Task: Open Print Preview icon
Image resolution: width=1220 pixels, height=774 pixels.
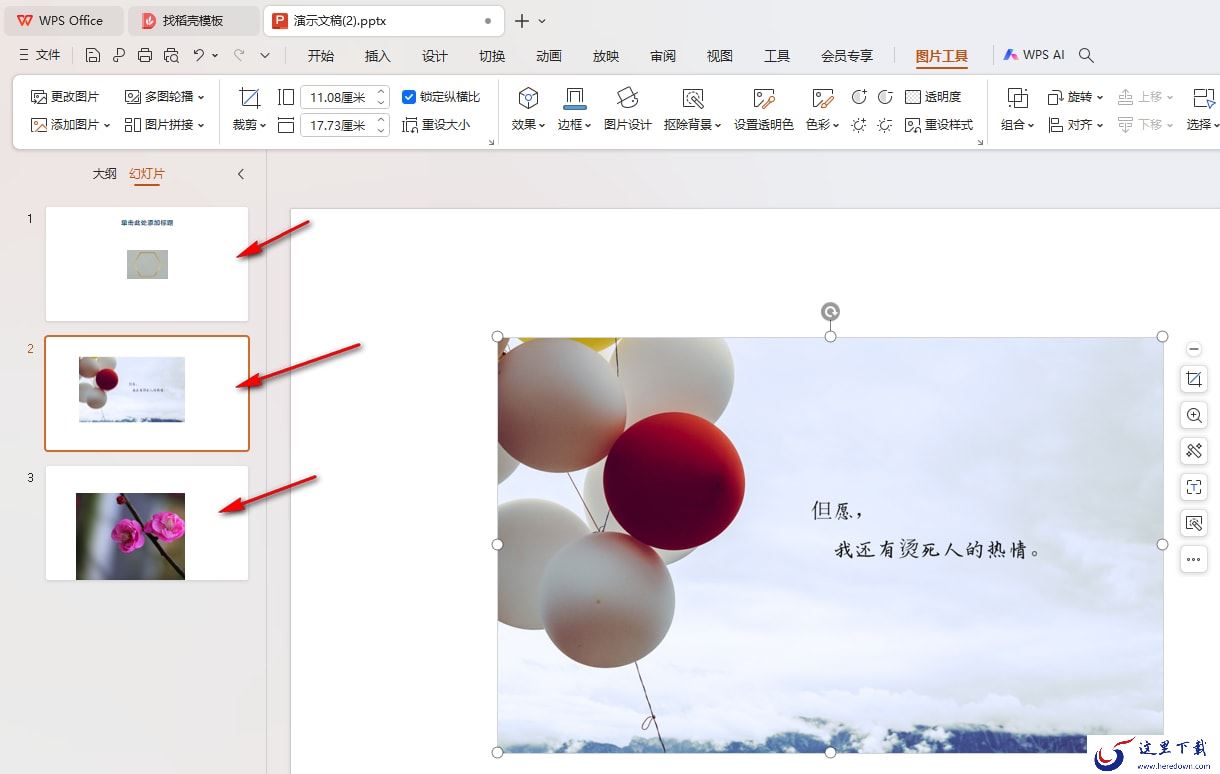Action: 171,55
